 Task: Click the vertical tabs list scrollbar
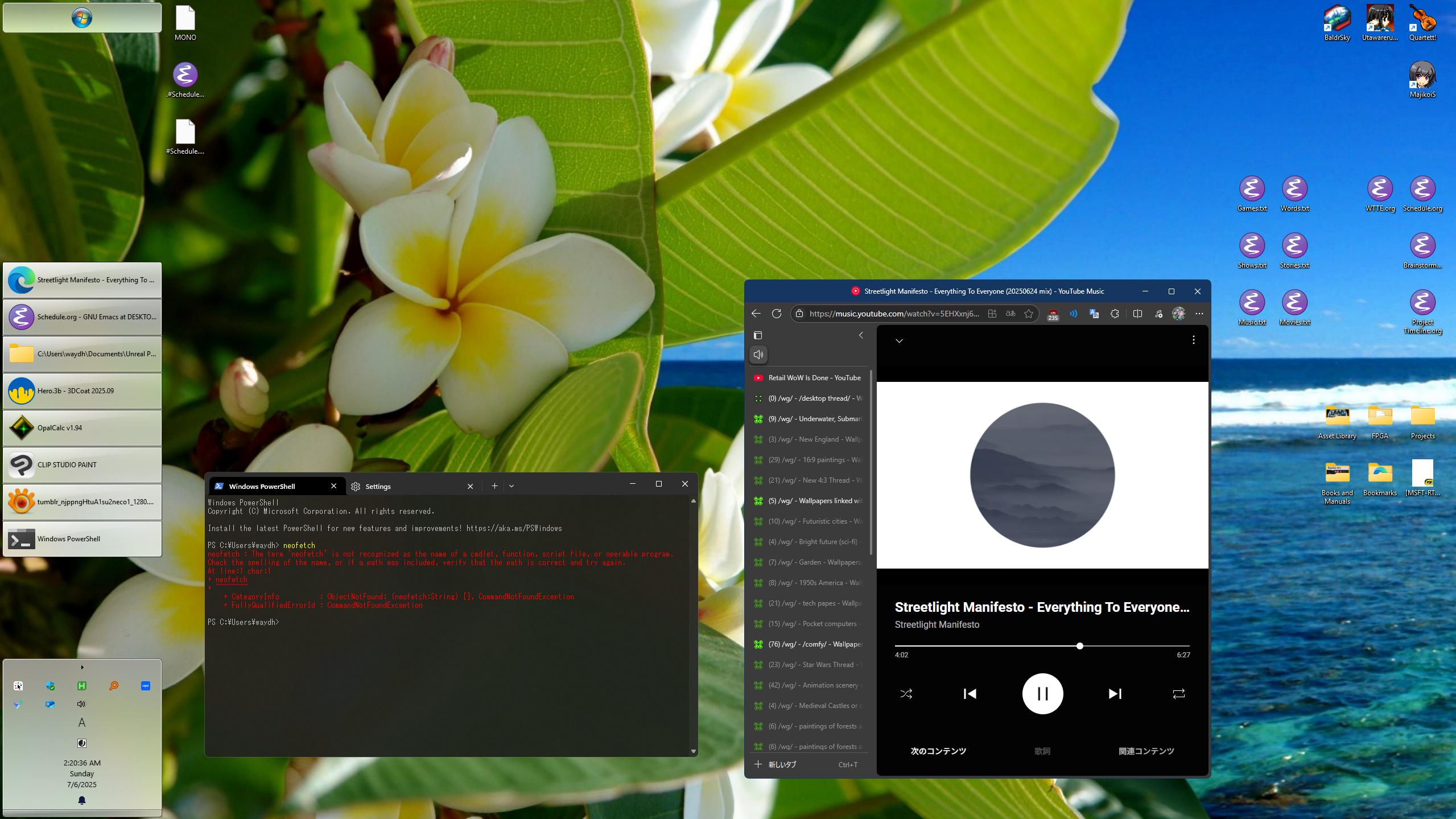click(x=871, y=462)
